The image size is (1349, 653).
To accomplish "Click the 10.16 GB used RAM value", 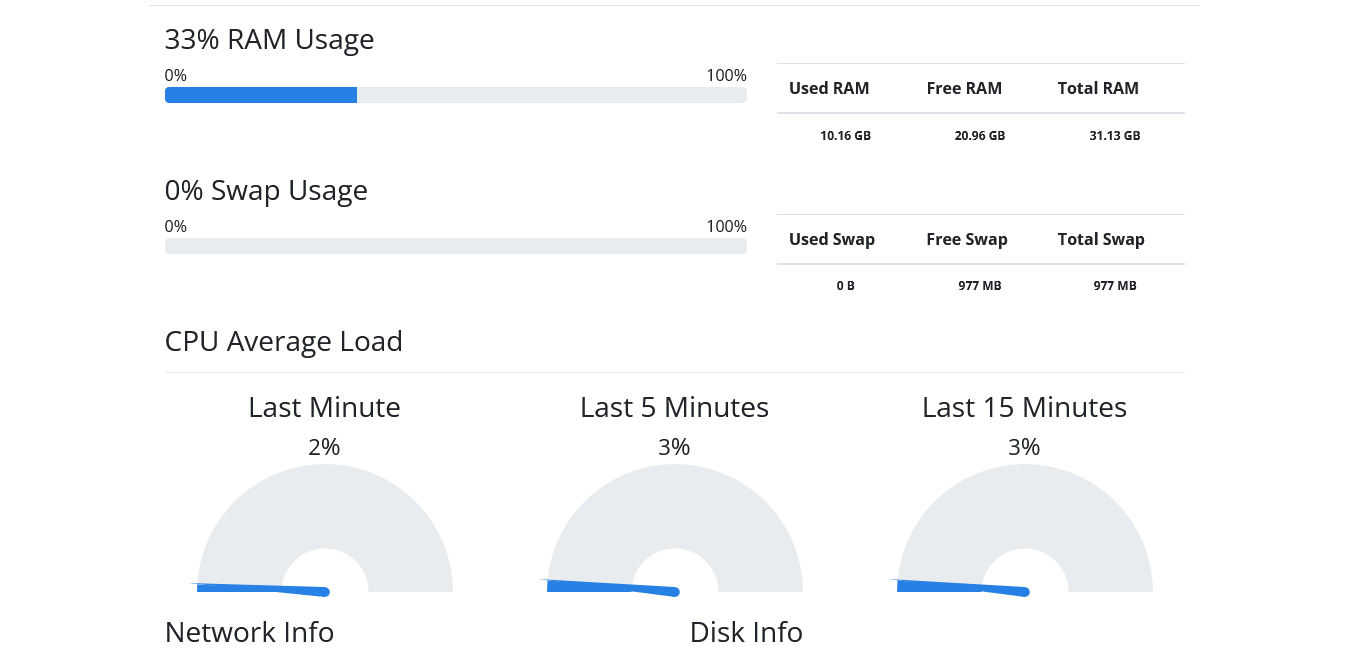I will tap(845, 135).
